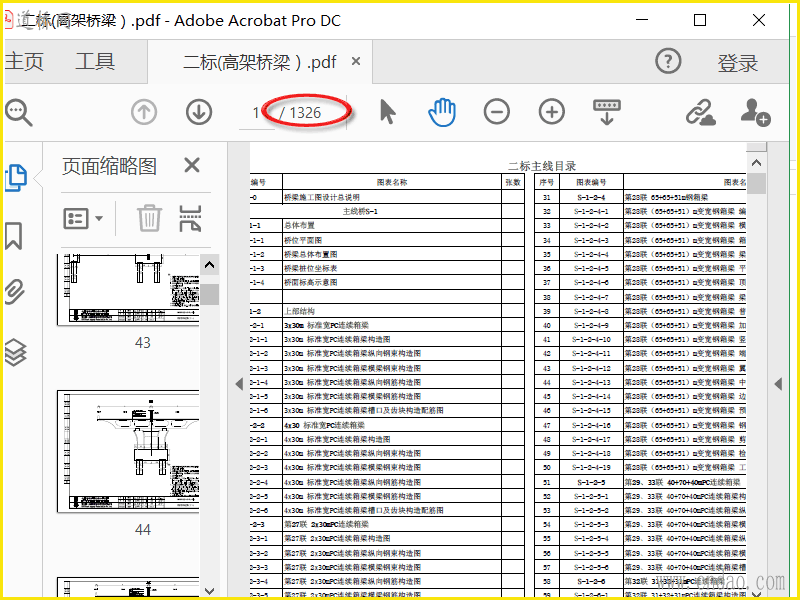
Task: Open thumbnail options dropdown menu
Action: click(83, 218)
